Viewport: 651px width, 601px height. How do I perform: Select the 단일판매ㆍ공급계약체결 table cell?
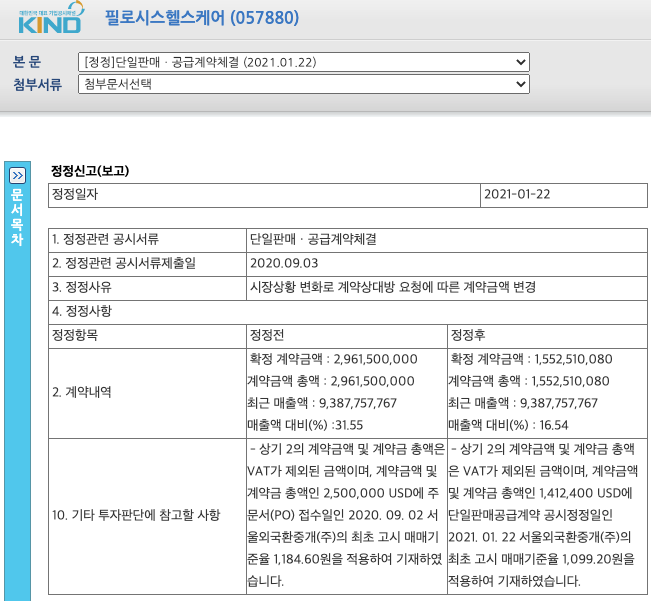(x=447, y=240)
